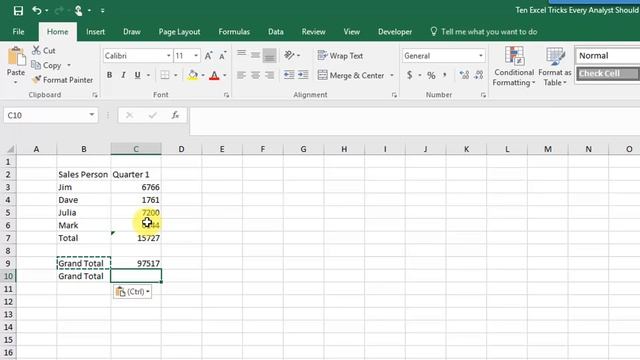Select the Check Cell style
Viewport: 640px width, 360px height.
607,73
